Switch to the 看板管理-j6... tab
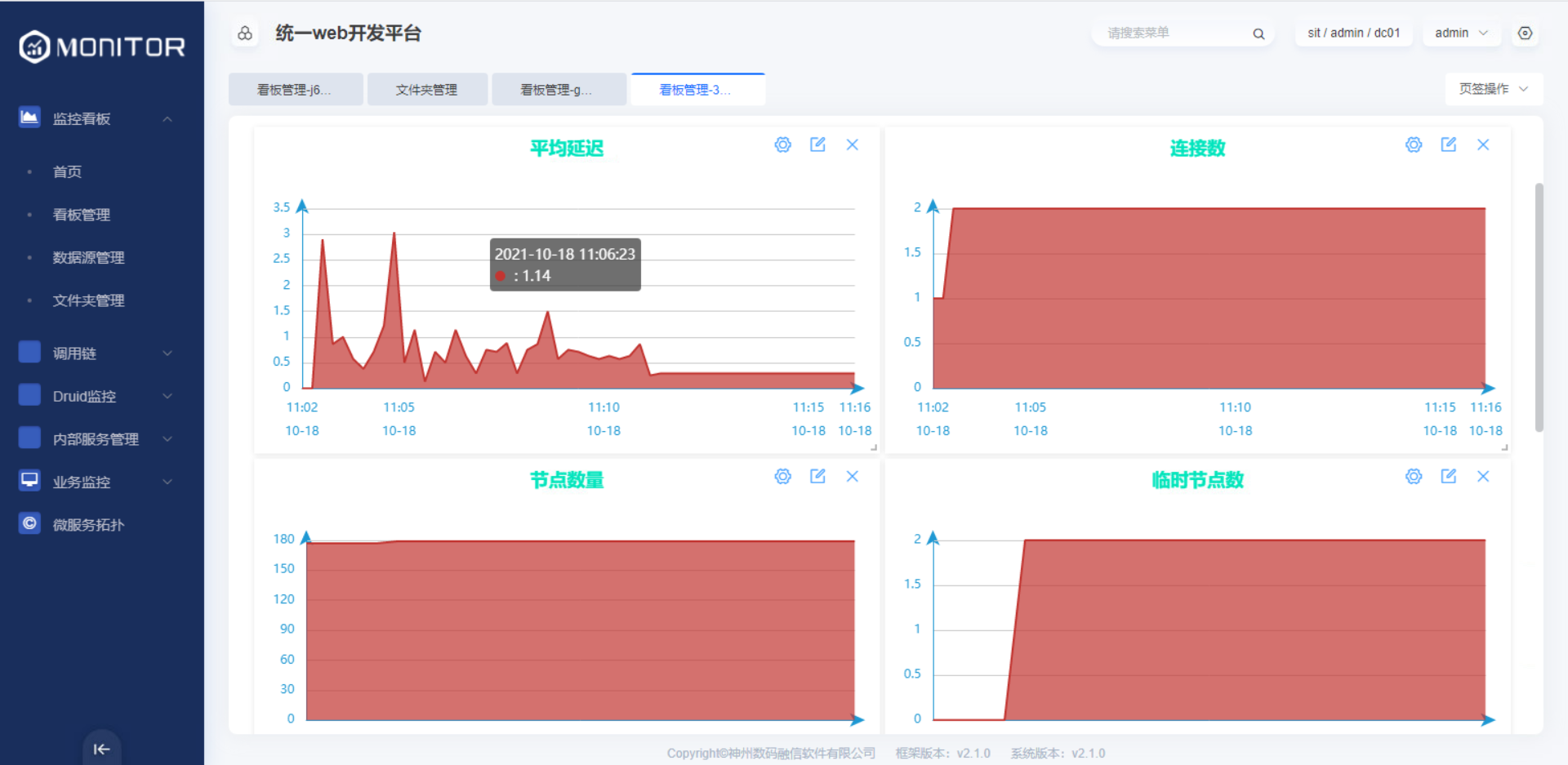1568x765 pixels. coord(296,90)
